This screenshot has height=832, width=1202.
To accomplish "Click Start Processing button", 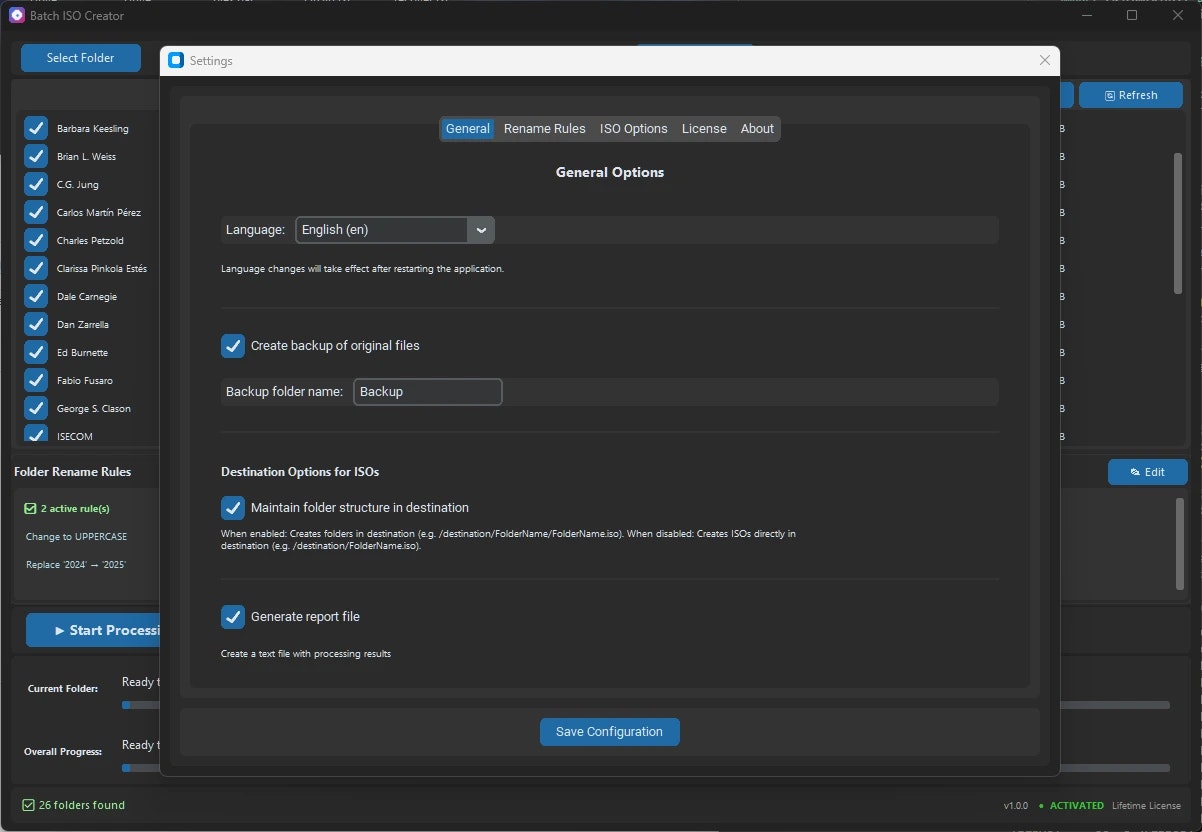I will (x=94, y=630).
